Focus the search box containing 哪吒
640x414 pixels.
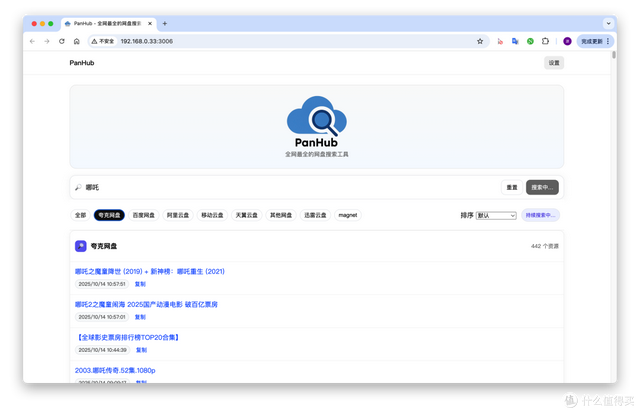tap(286, 187)
